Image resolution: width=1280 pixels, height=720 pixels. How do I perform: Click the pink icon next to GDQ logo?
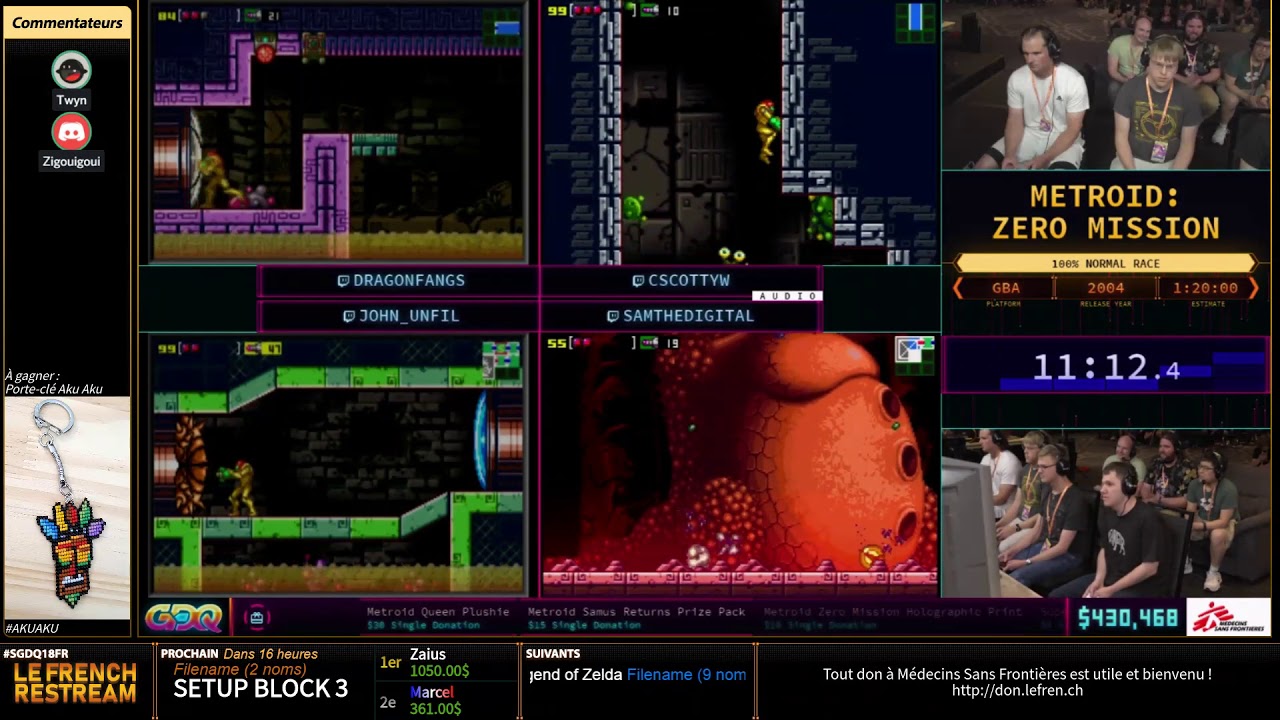click(257, 618)
